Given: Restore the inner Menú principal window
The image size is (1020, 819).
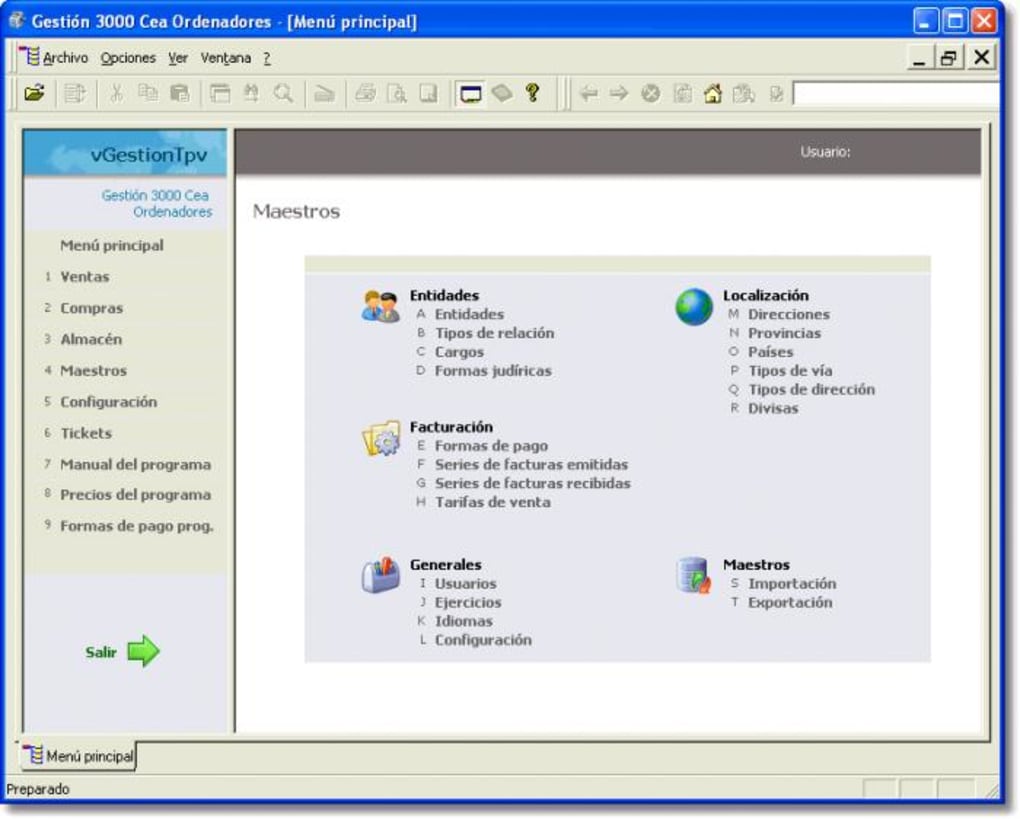Looking at the screenshot, I should coord(948,58).
